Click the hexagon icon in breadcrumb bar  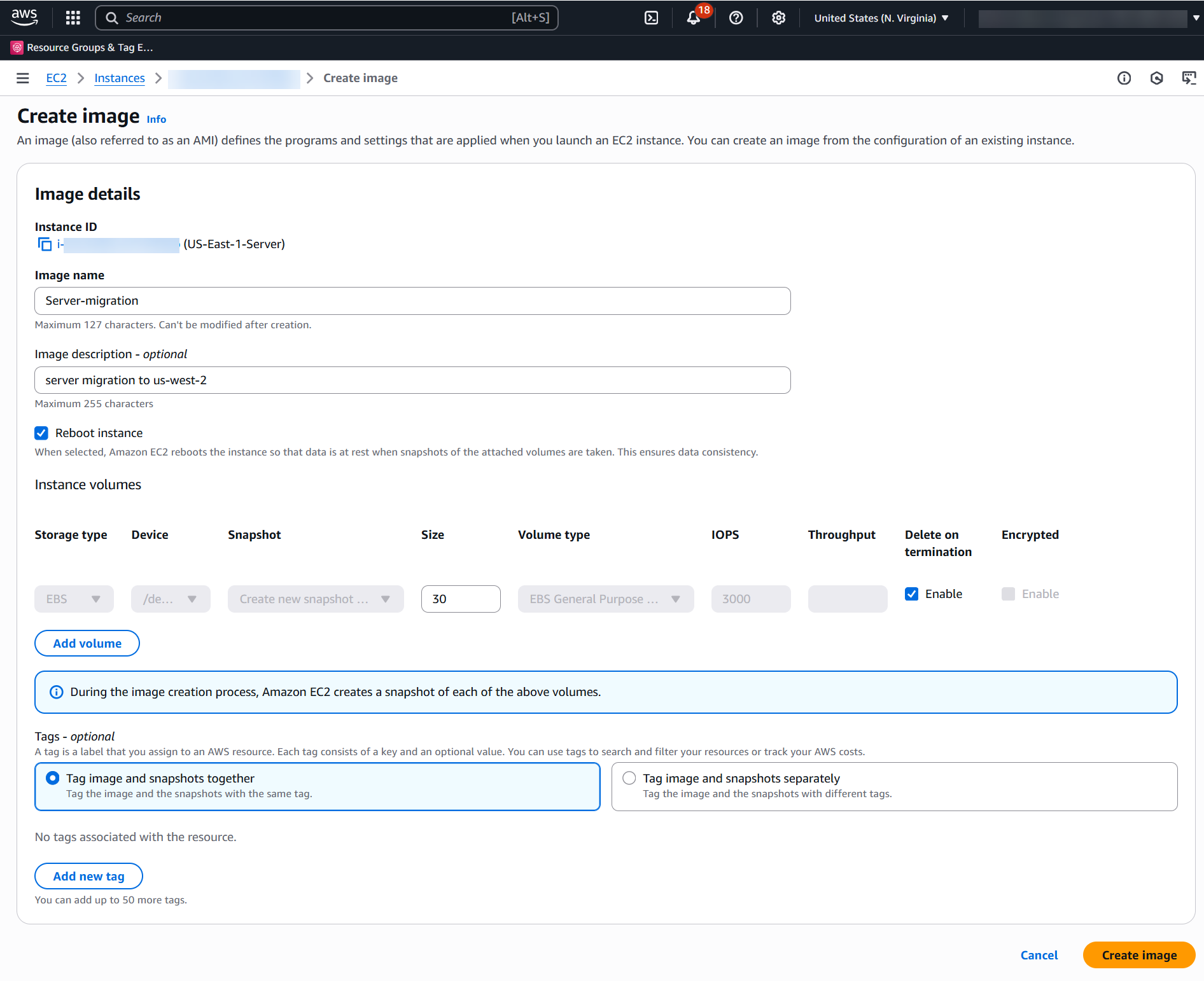click(1157, 78)
